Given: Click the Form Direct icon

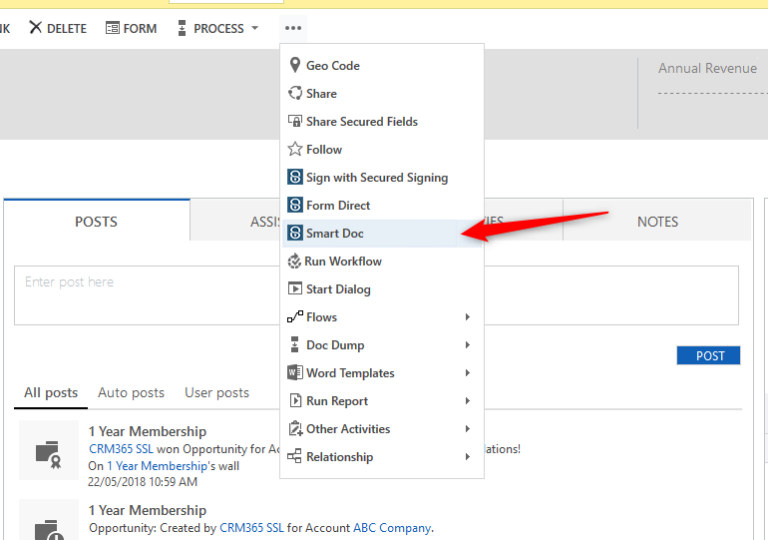Looking at the screenshot, I should pos(295,205).
